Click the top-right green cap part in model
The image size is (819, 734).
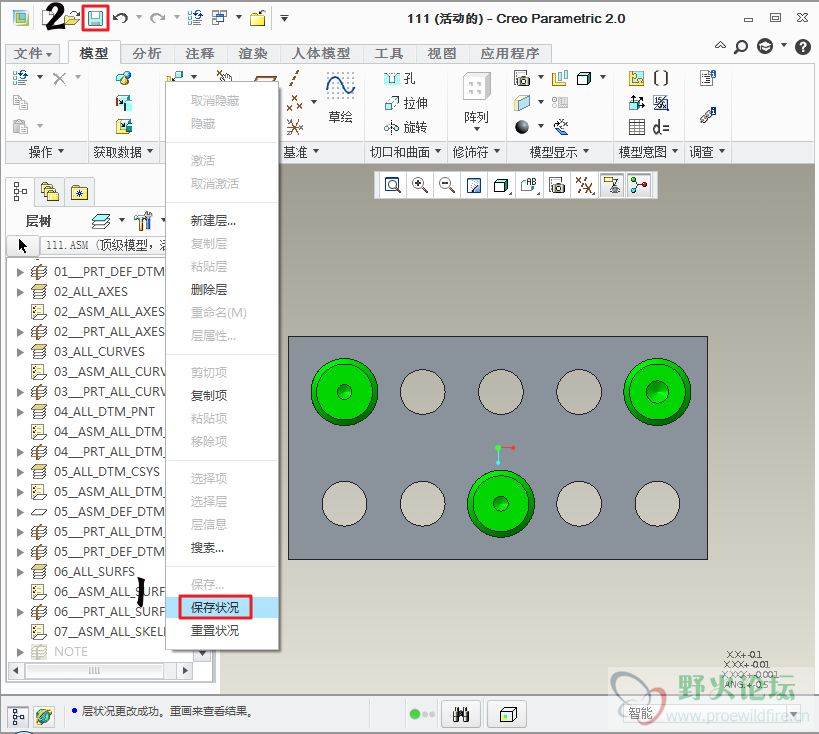coord(657,392)
